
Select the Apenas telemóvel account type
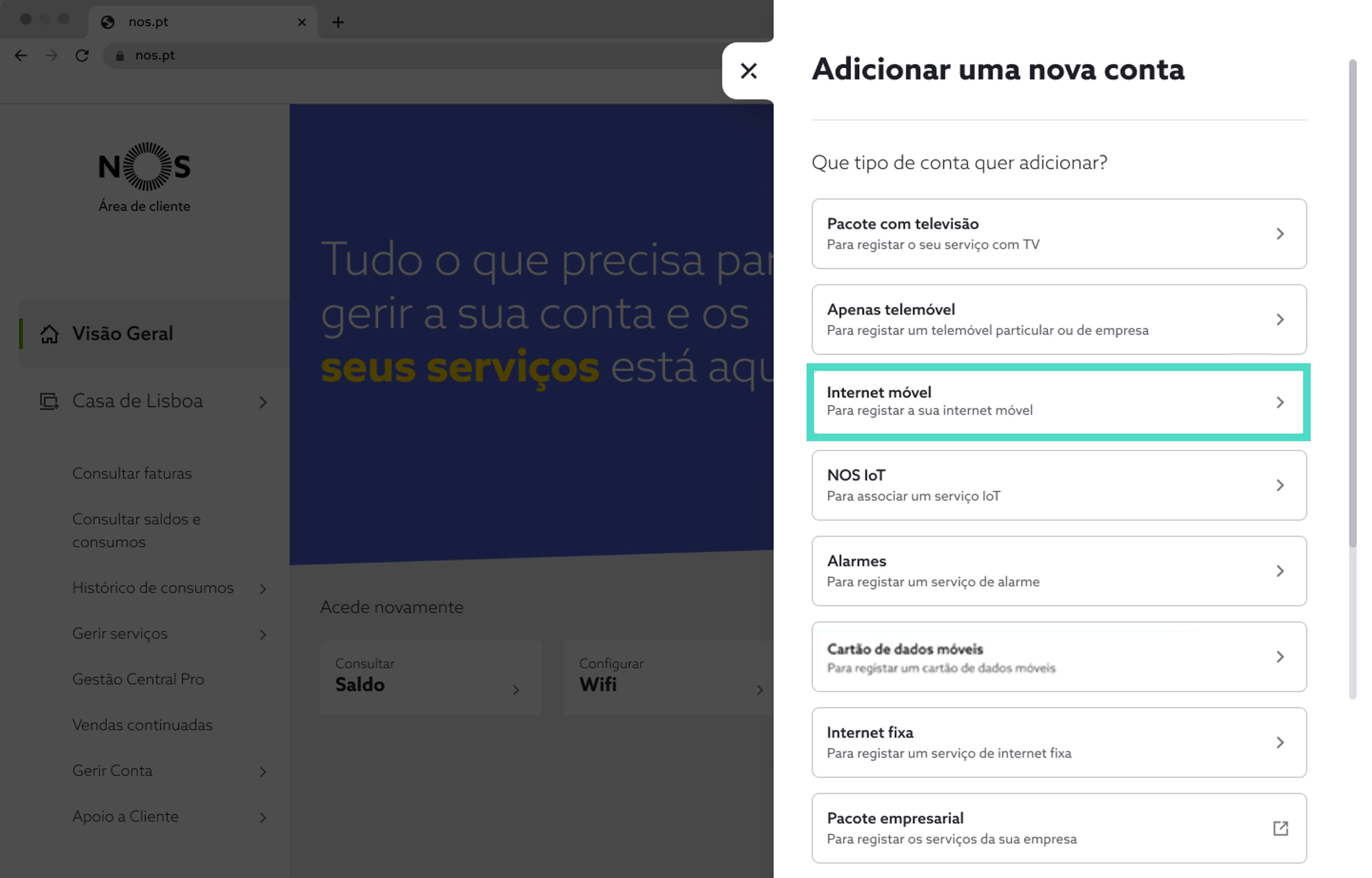pyautogui.click(x=1059, y=320)
